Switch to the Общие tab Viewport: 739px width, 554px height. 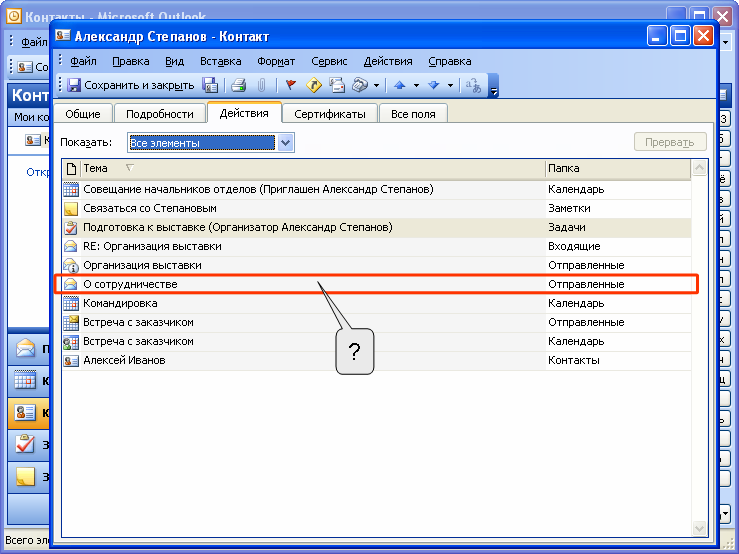click(83, 114)
